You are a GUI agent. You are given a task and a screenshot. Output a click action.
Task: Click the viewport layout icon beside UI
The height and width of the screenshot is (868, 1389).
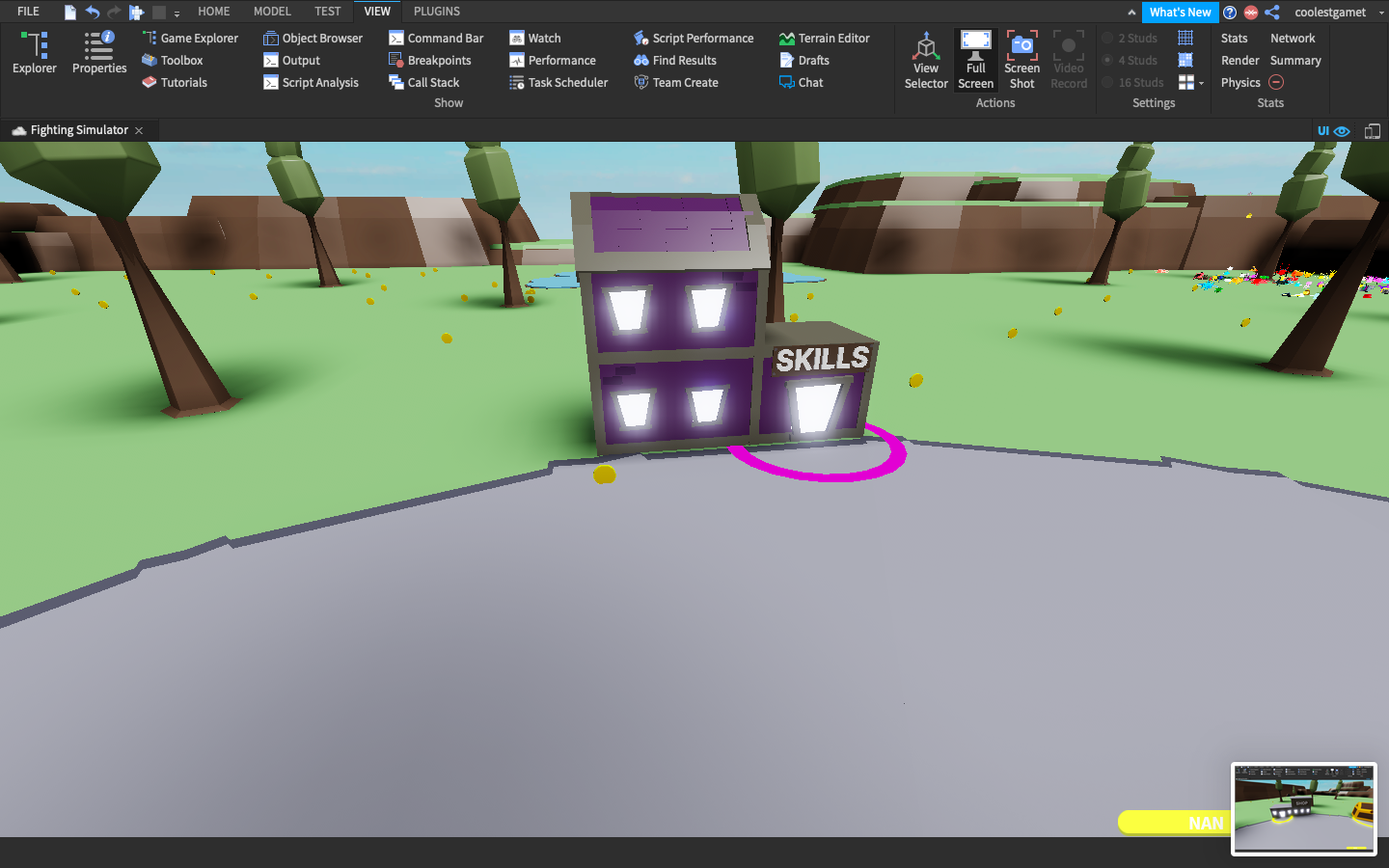1373,130
